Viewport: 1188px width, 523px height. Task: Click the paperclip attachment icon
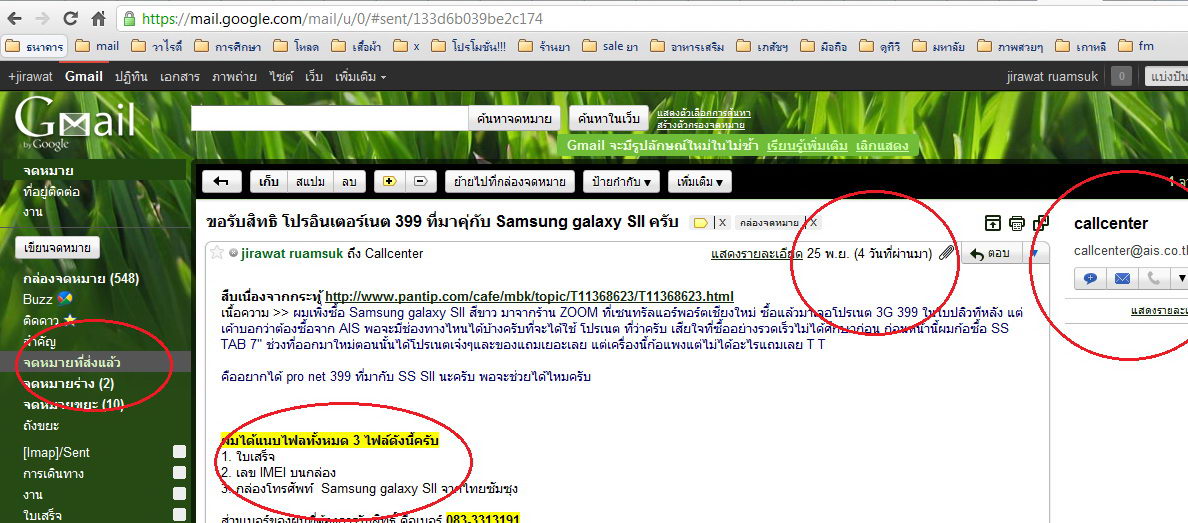click(946, 254)
